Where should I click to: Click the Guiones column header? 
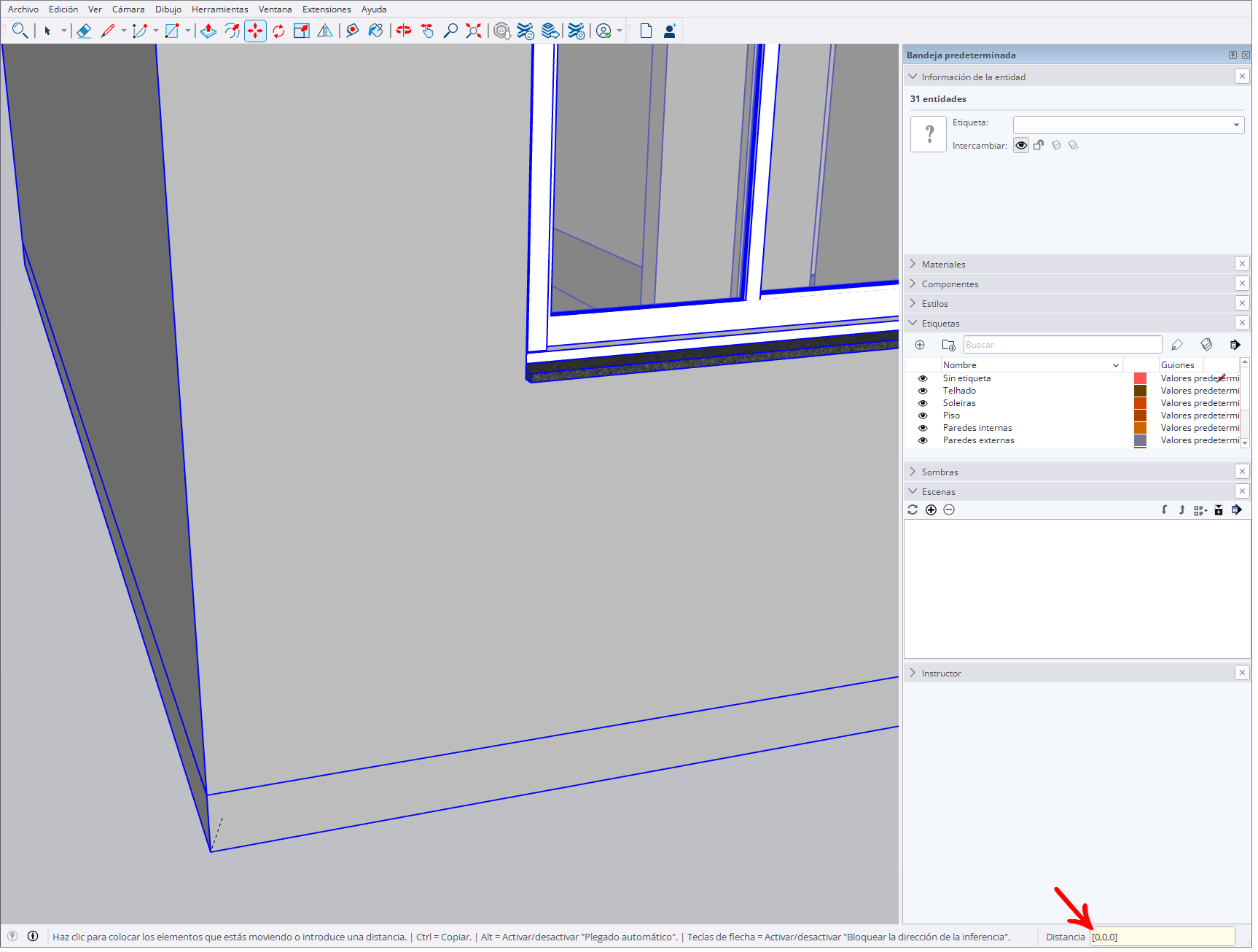pyautogui.click(x=1181, y=365)
